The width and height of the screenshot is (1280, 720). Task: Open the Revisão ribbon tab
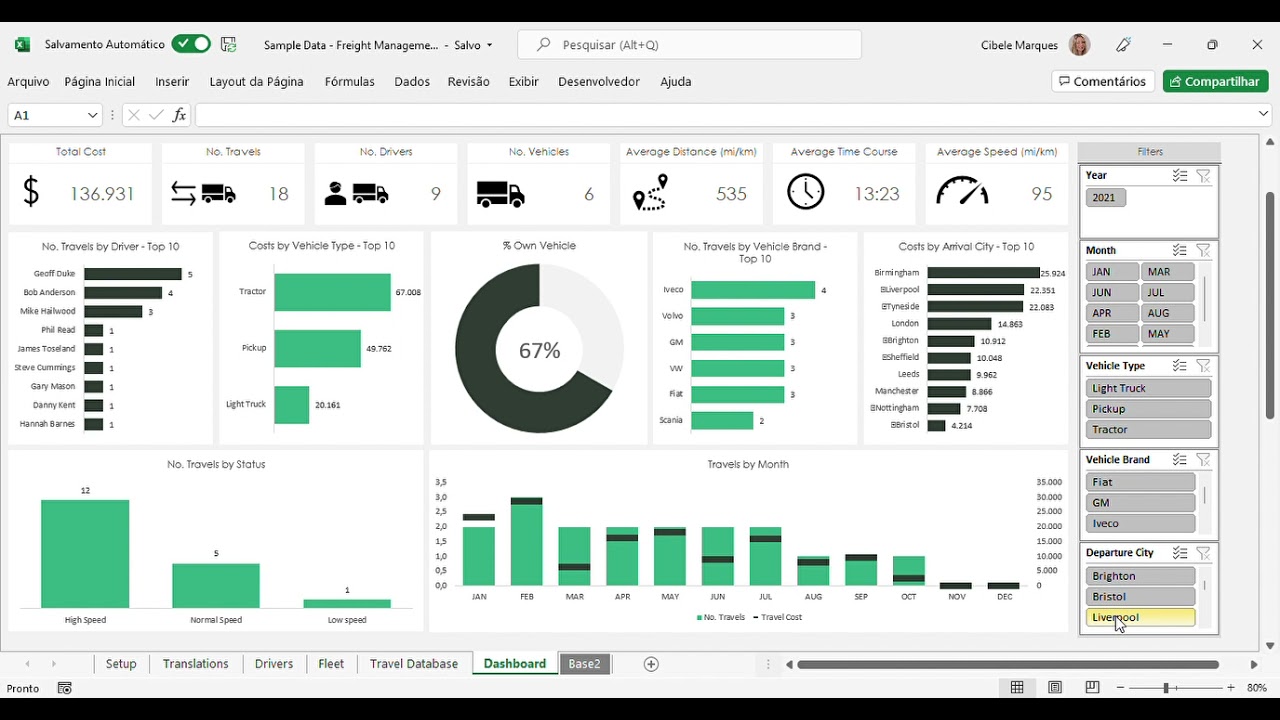click(469, 82)
